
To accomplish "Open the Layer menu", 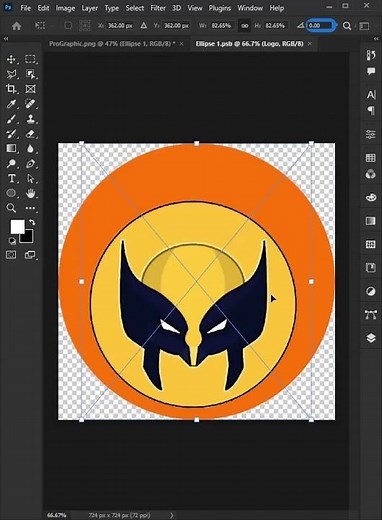I will coord(90,8).
